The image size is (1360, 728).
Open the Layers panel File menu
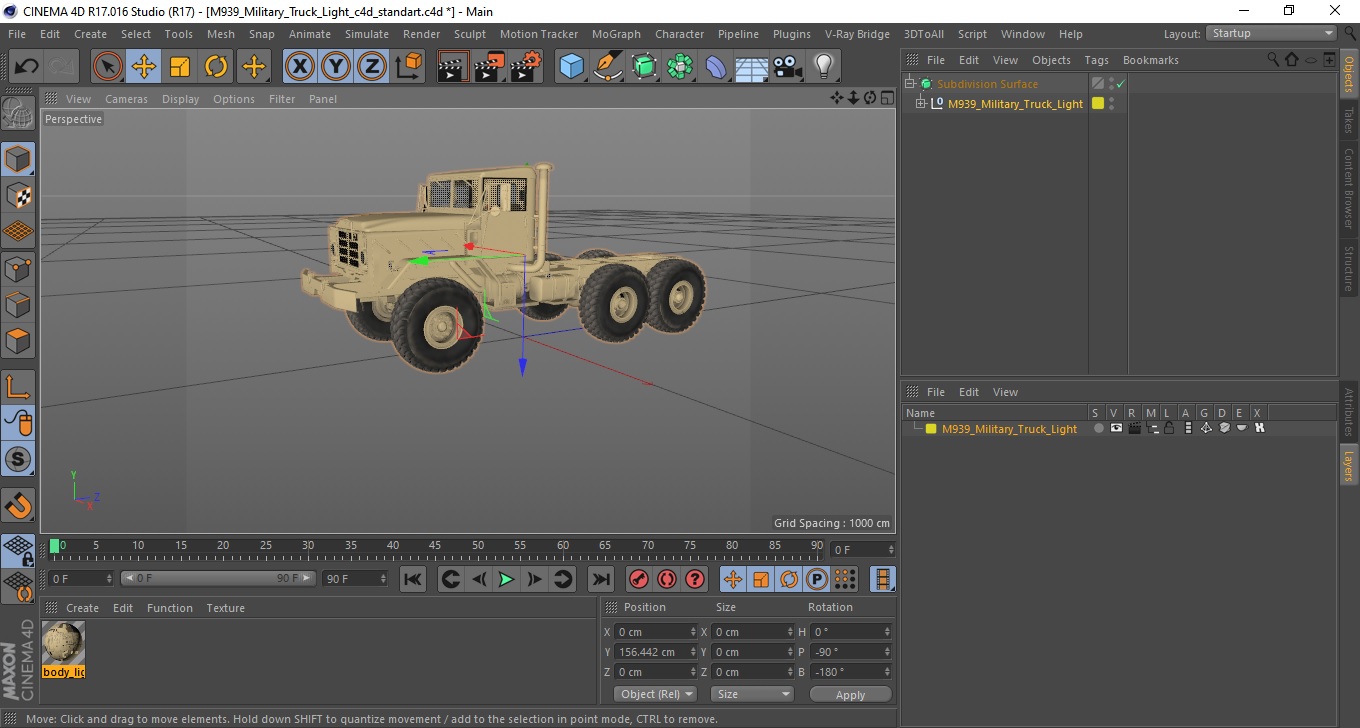(x=935, y=392)
